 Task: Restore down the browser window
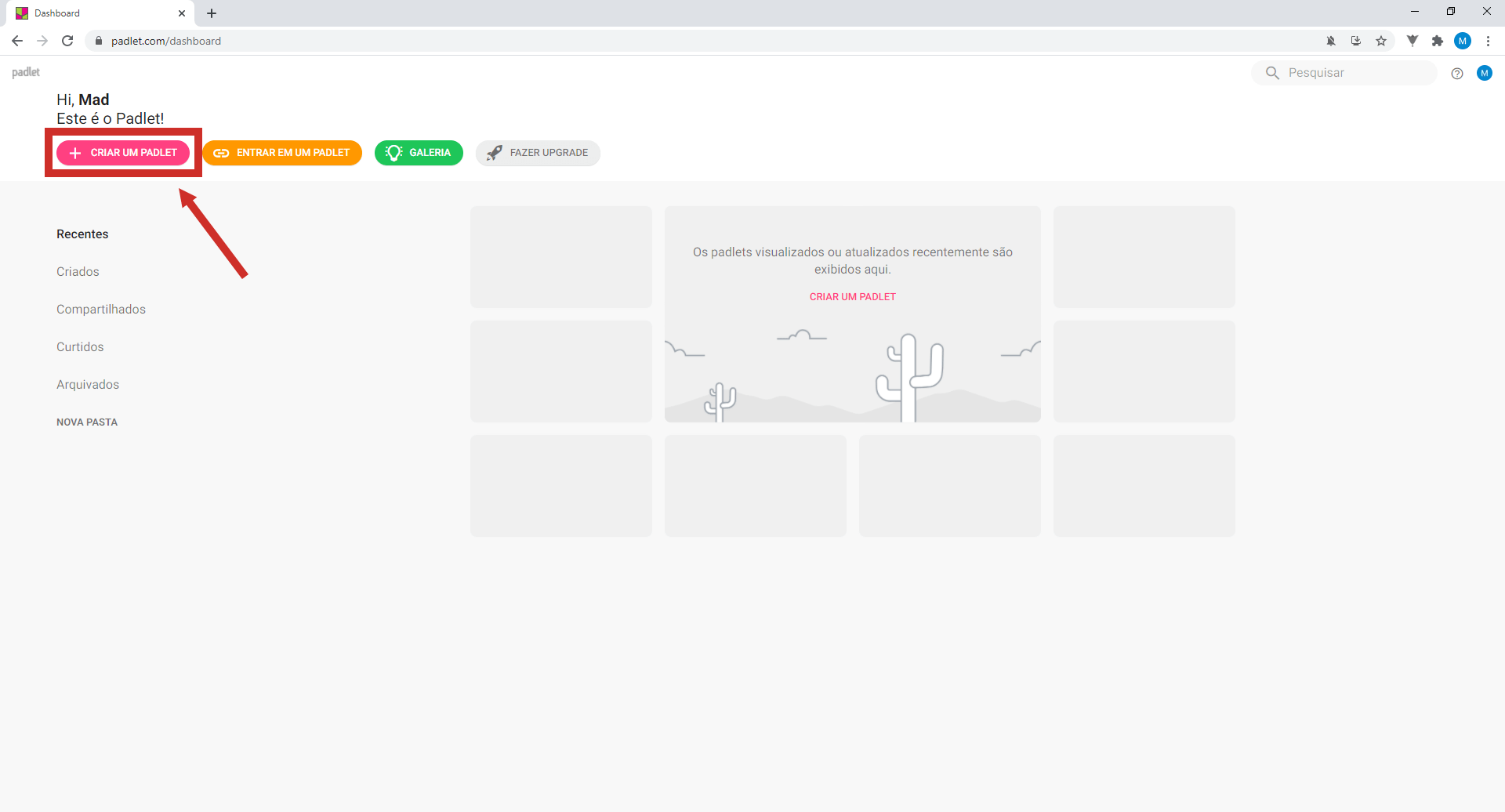pos(1451,12)
